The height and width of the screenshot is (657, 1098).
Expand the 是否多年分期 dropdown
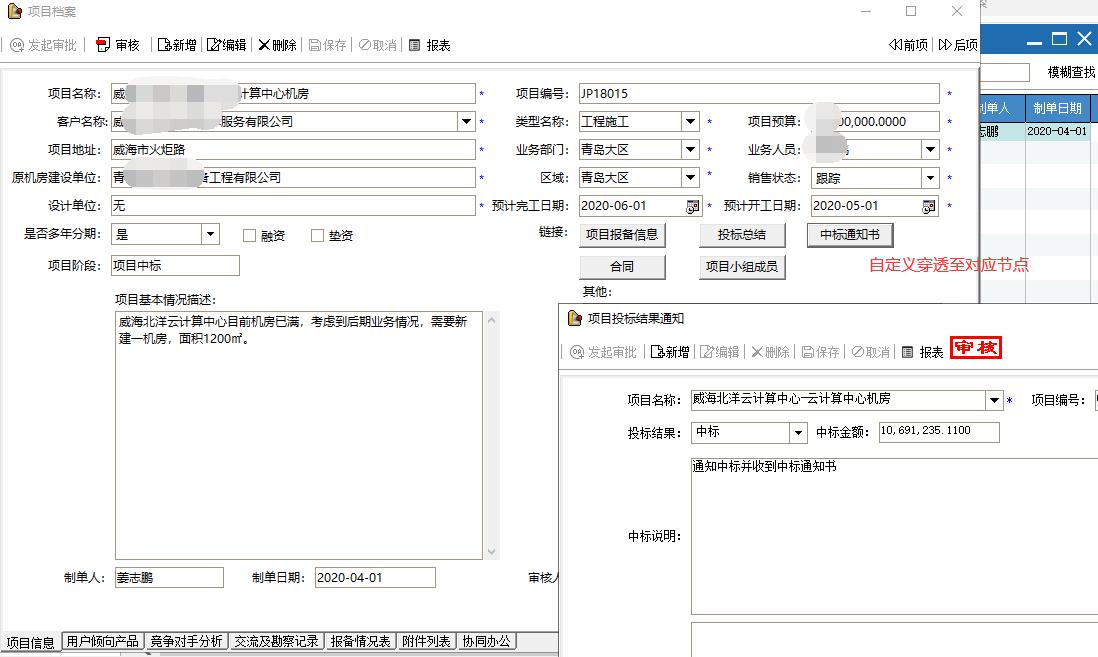point(210,234)
